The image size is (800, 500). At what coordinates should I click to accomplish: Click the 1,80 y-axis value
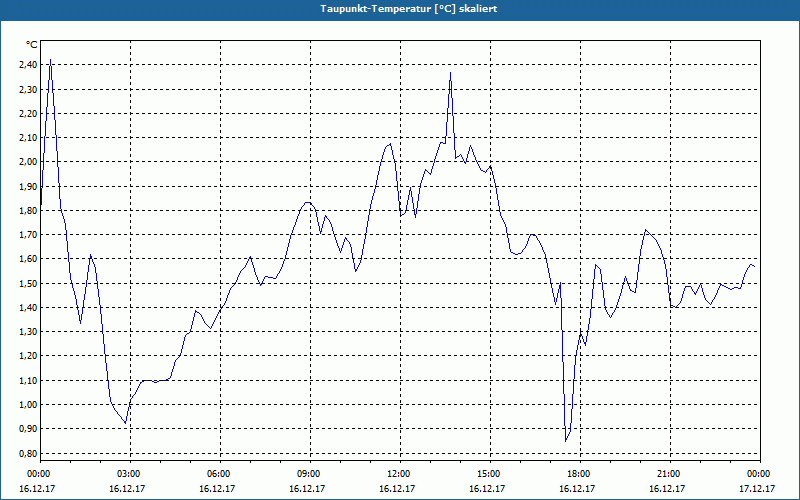29,210
